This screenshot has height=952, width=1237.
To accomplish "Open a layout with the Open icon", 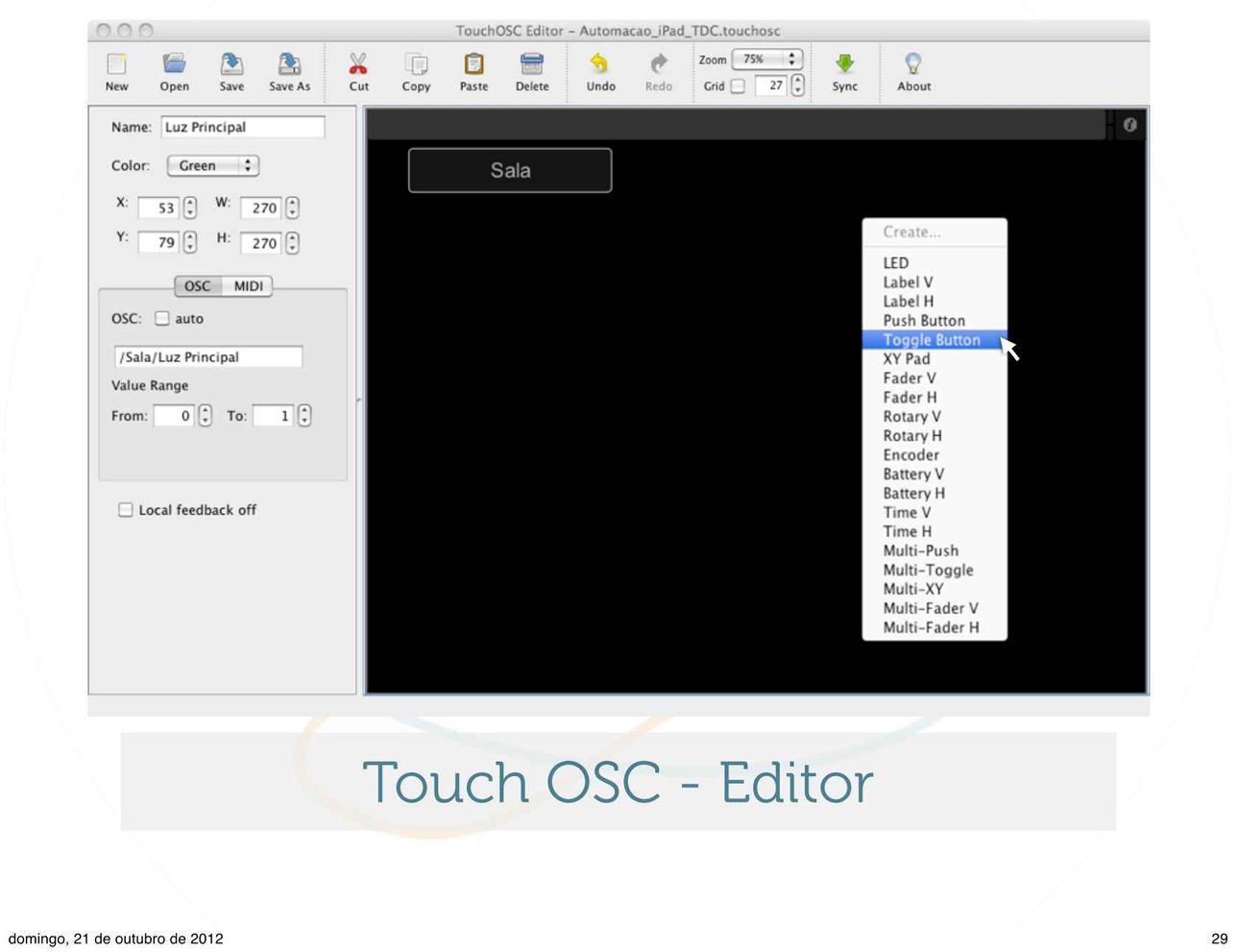I will [174, 64].
